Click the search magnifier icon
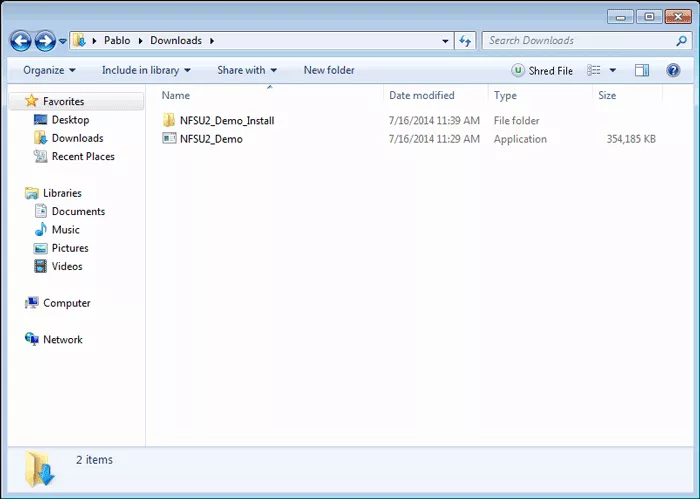The image size is (700, 499). click(681, 41)
